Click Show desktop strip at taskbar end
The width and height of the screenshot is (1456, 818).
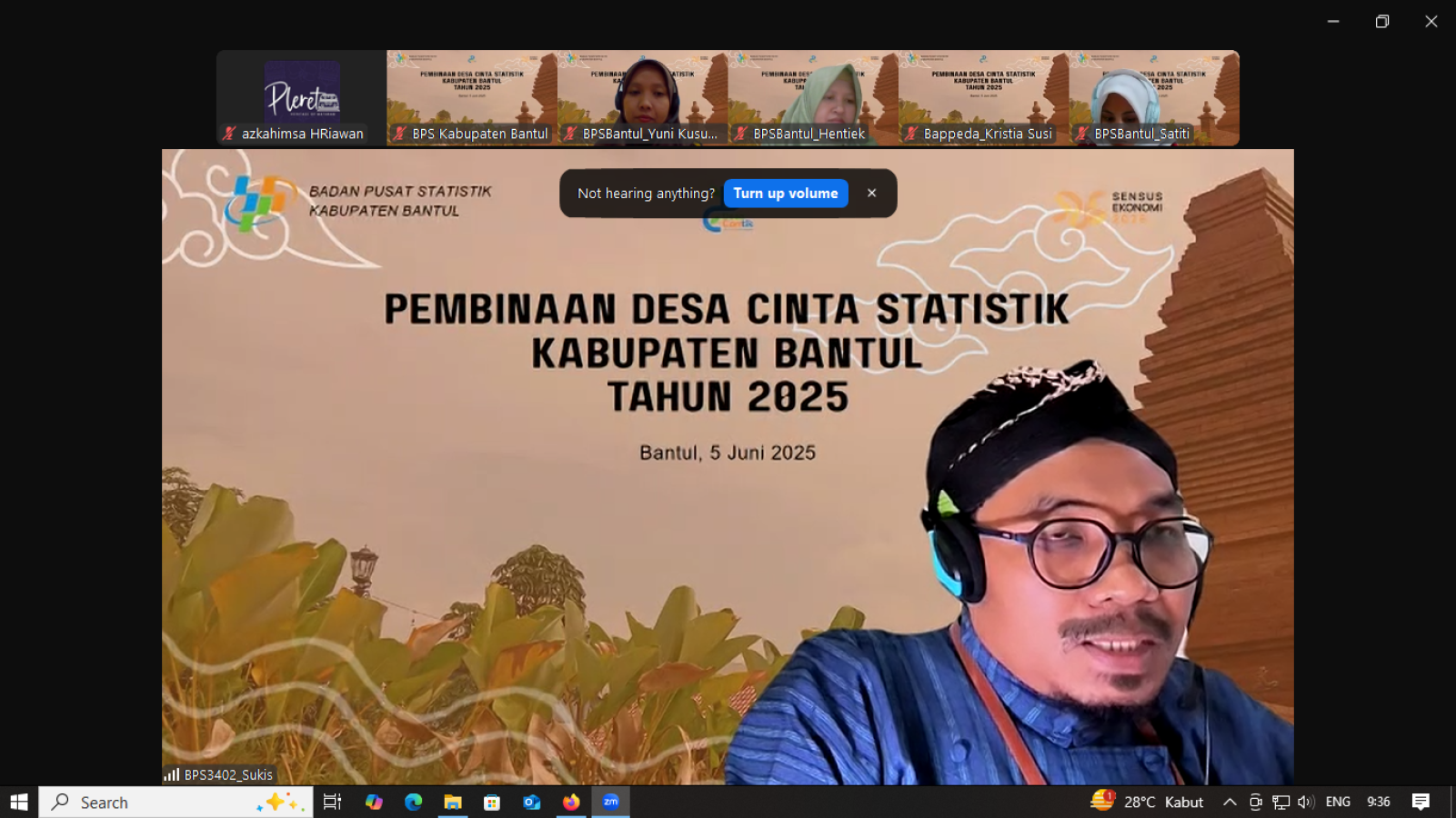pos(1452,802)
